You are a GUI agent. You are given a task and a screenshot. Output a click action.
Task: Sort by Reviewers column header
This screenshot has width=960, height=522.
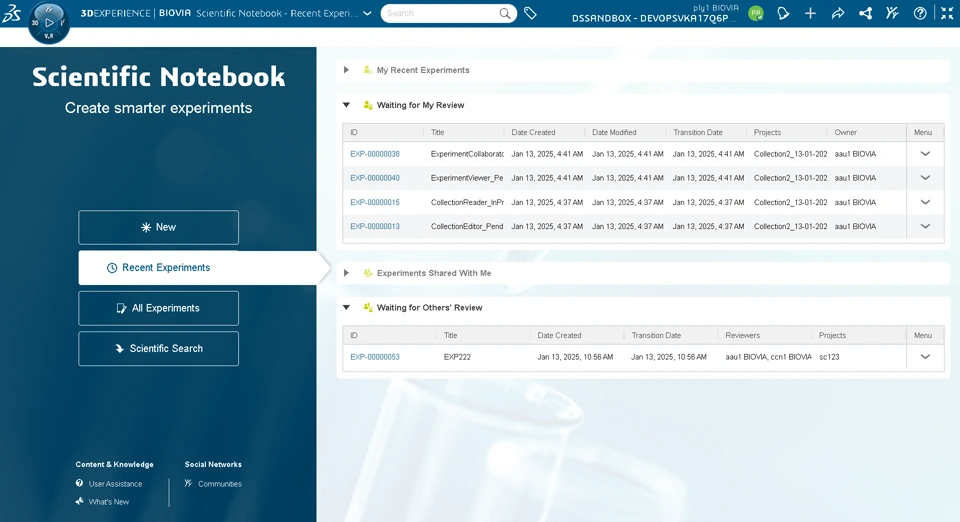pyautogui.click(x=742, y=335)
